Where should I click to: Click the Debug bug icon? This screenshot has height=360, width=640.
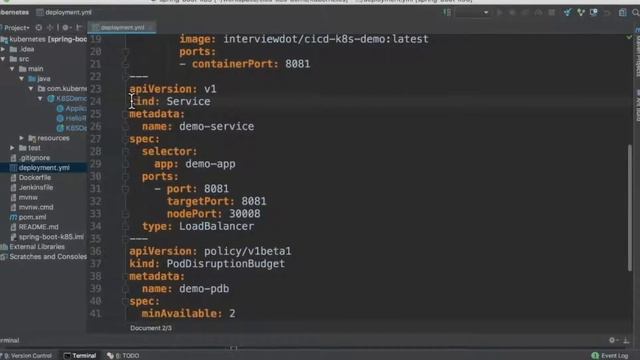click(x=512, y=13)
